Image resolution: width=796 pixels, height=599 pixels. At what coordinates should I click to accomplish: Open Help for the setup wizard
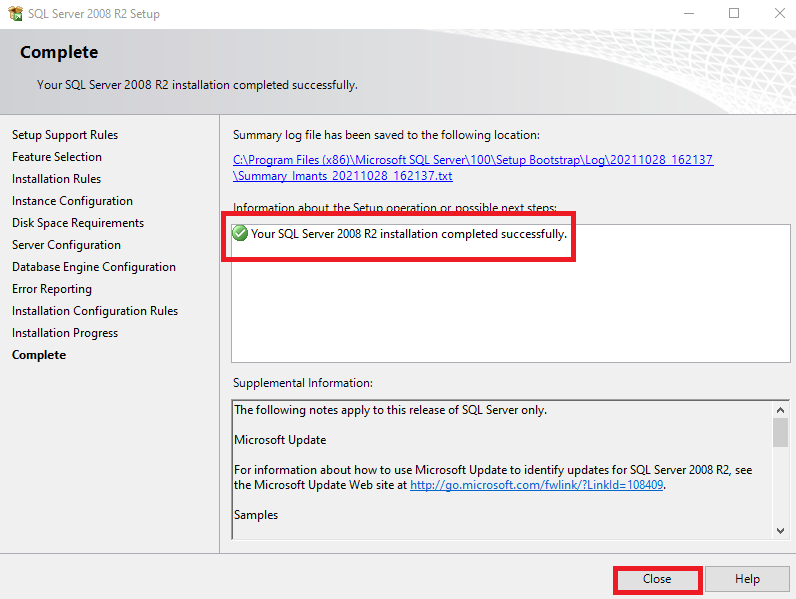(x=747, y=579)
